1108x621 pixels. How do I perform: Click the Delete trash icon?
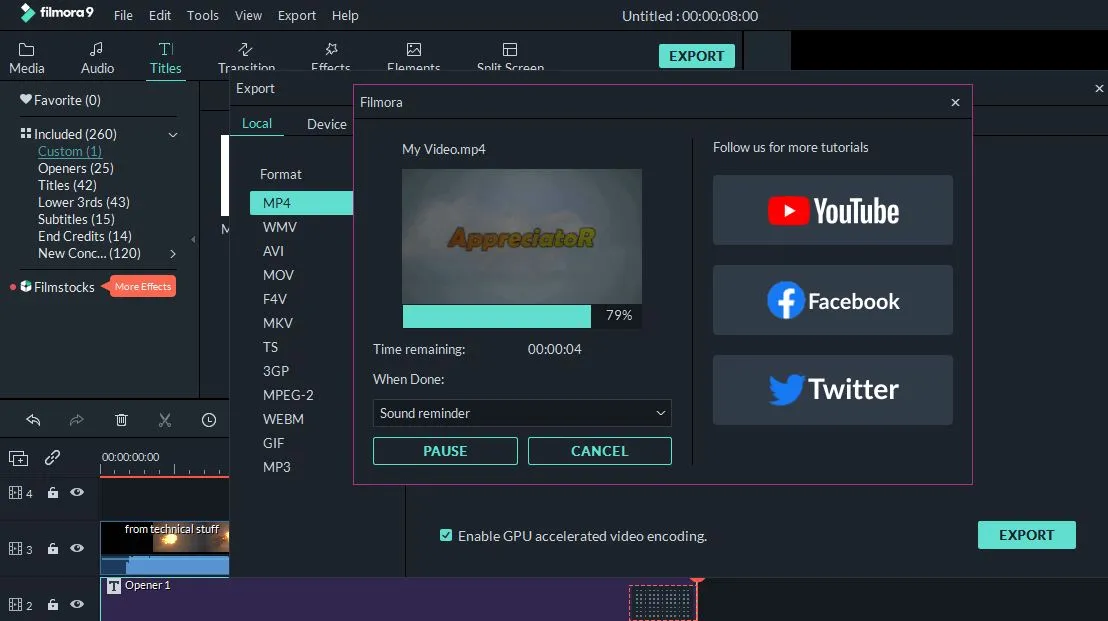click(121, 420)
